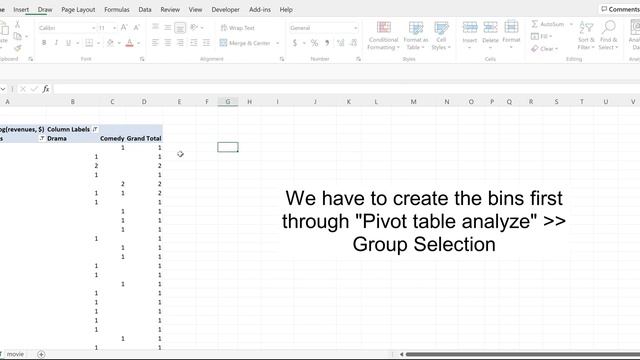
Task: Open the Data tab
Action: tap(145, 9)
